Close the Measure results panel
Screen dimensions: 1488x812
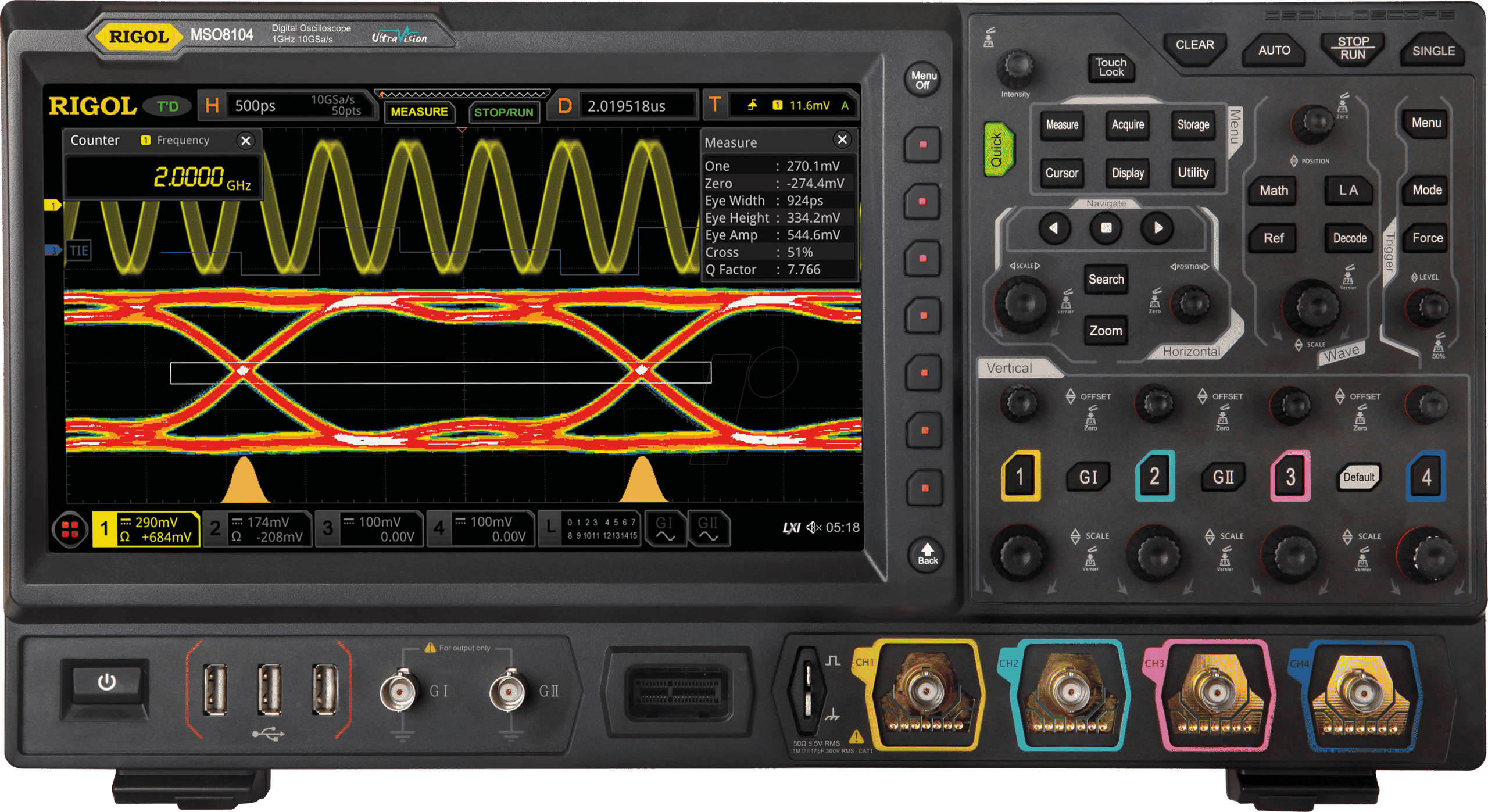pos(842,140)
